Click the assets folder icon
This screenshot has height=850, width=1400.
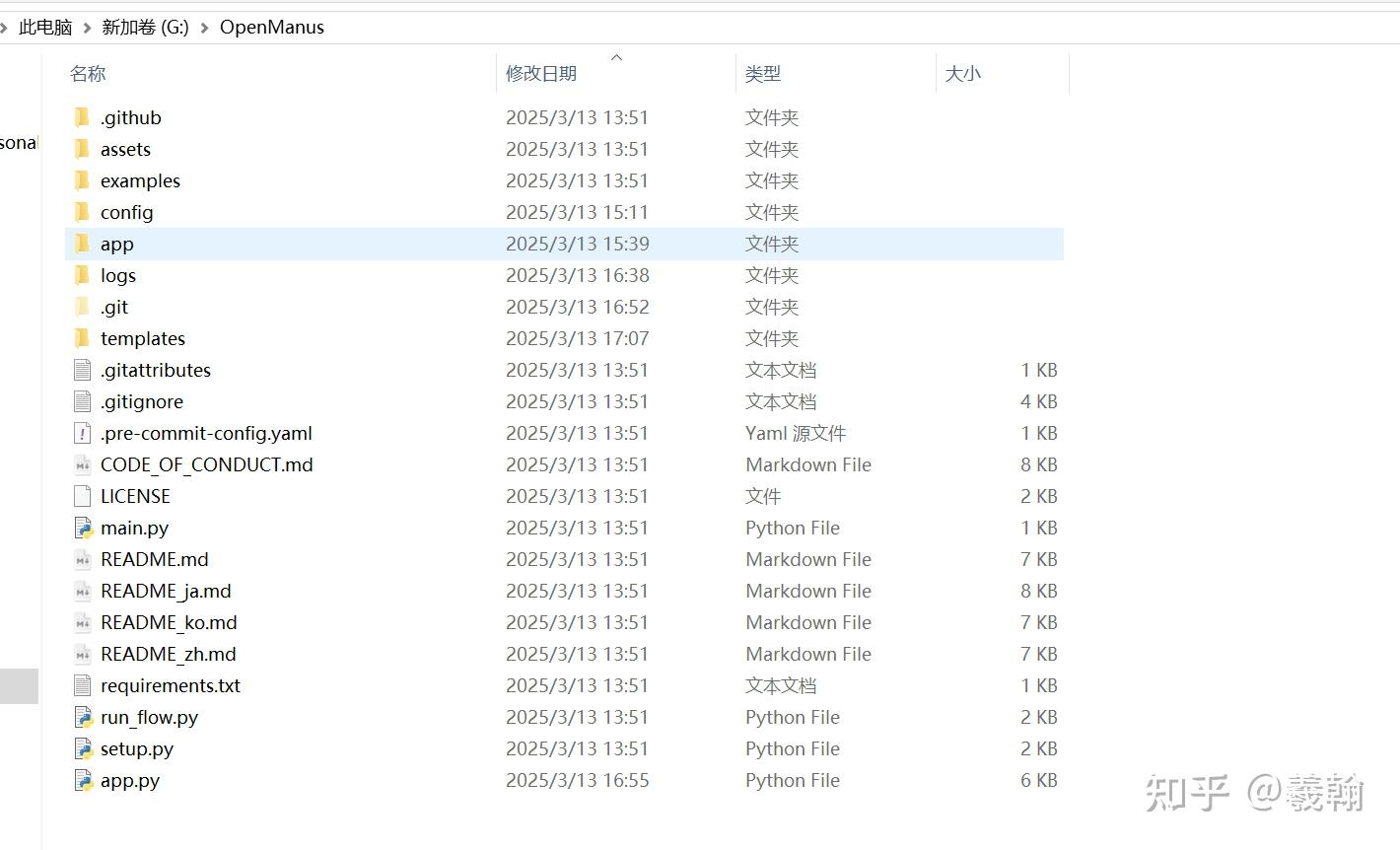pyautogui.click(x=82, y=150)
